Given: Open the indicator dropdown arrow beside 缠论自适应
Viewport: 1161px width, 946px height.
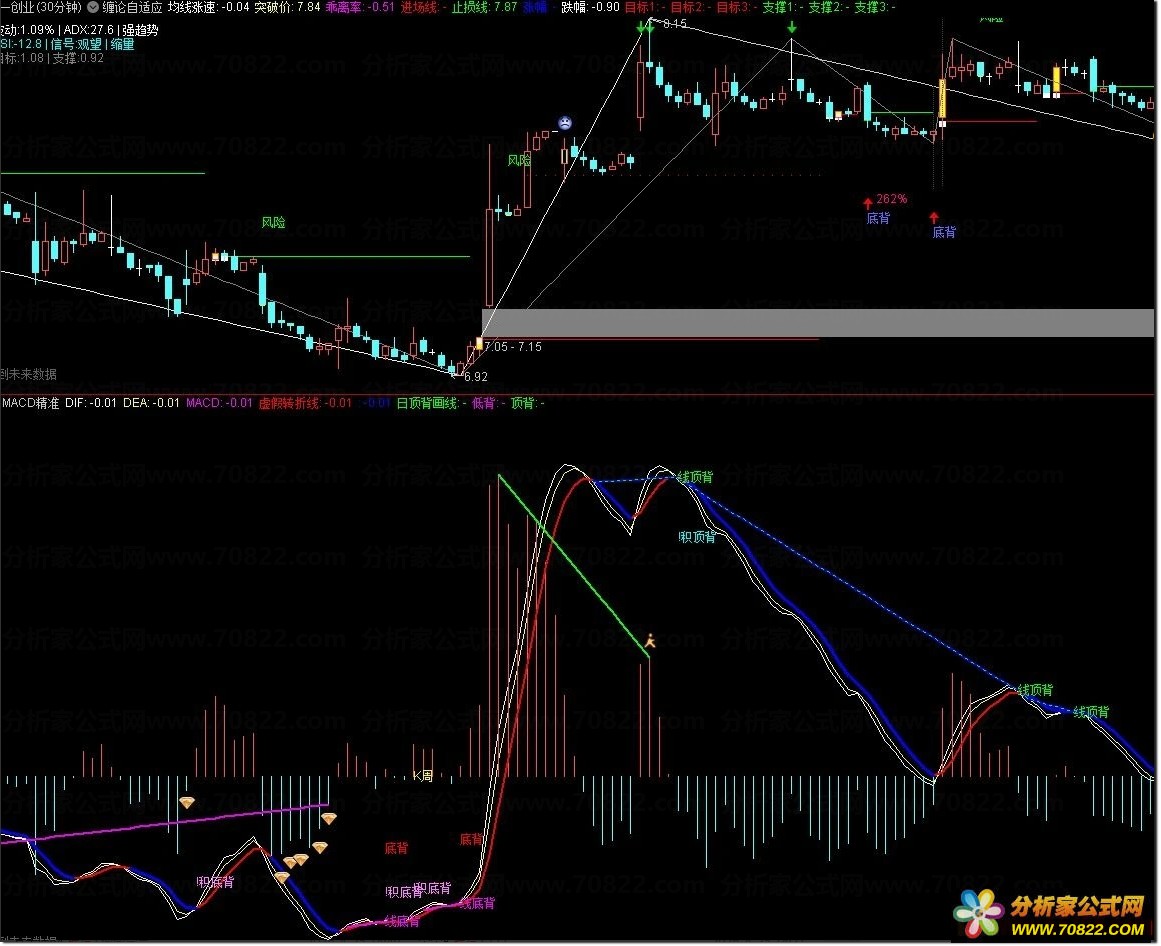Looking at the screenshot, I should pyautogui.click(x=93, y=7).
